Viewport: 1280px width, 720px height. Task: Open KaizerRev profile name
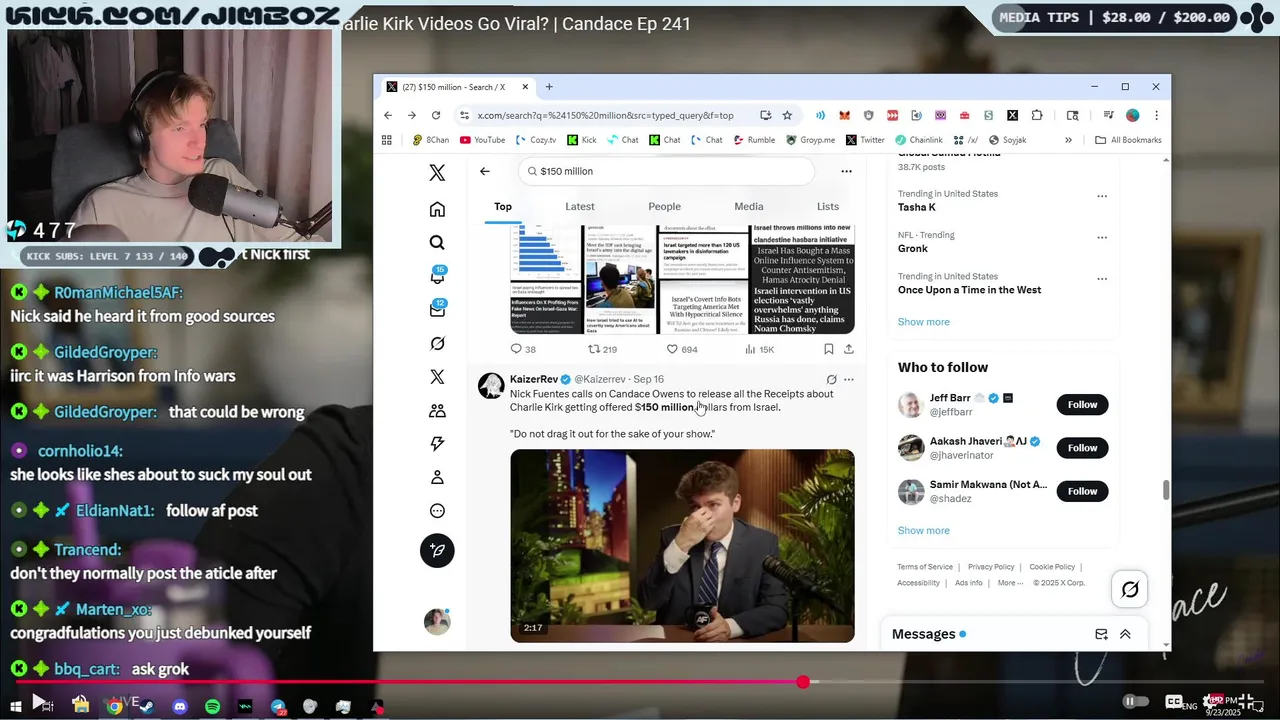(534, 379)
